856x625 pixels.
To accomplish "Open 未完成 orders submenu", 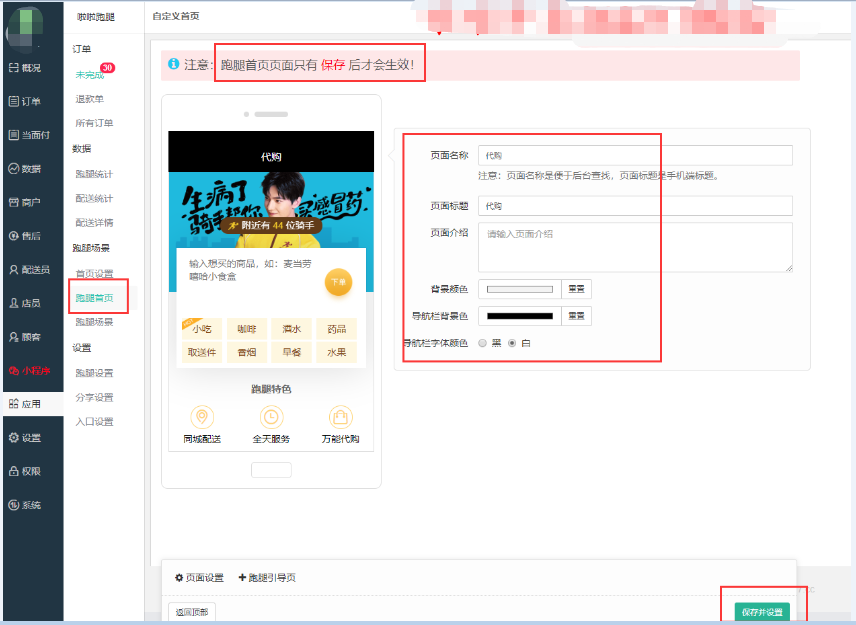I will (x=90, y=75).
